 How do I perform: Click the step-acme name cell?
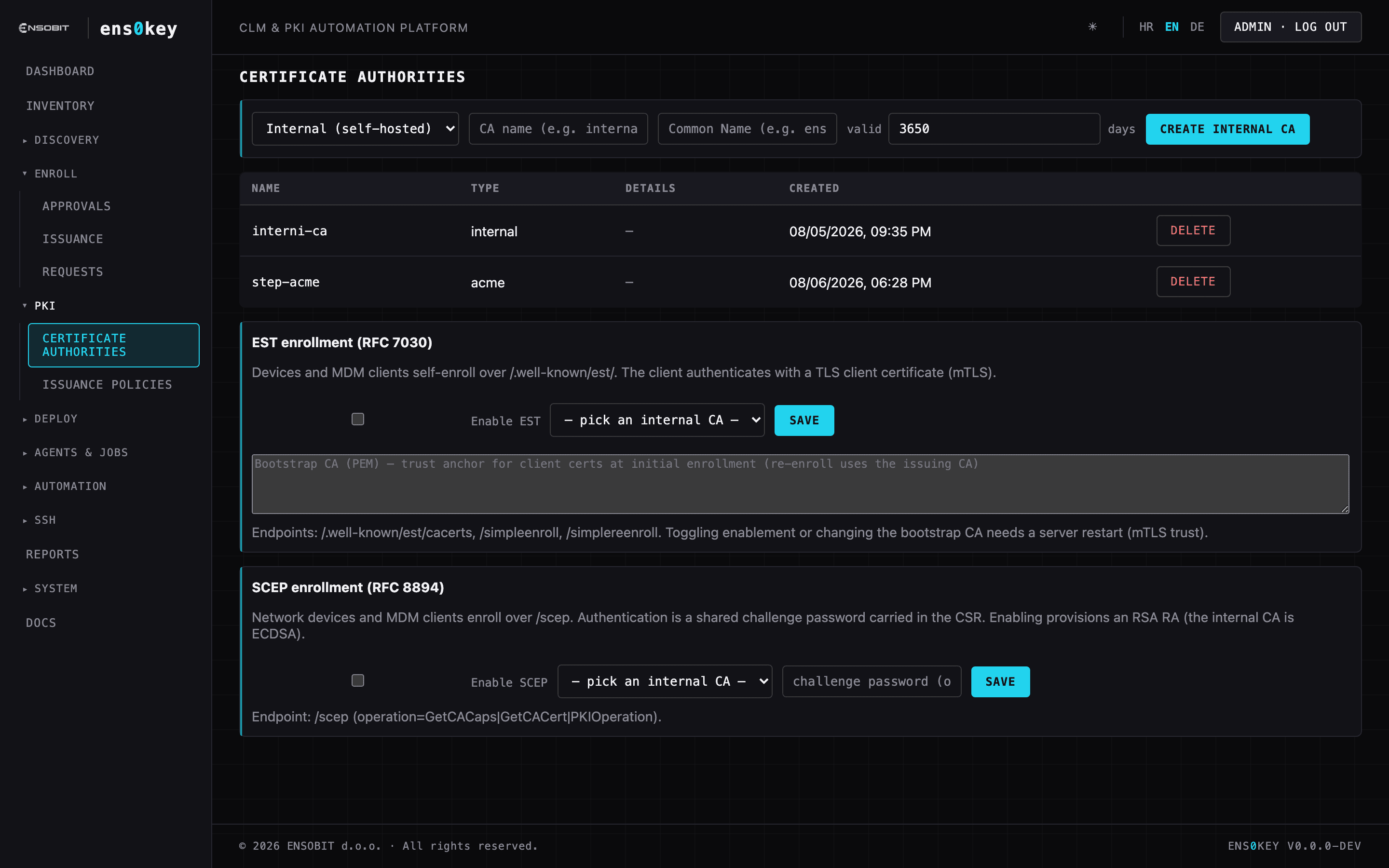(285, 282)
